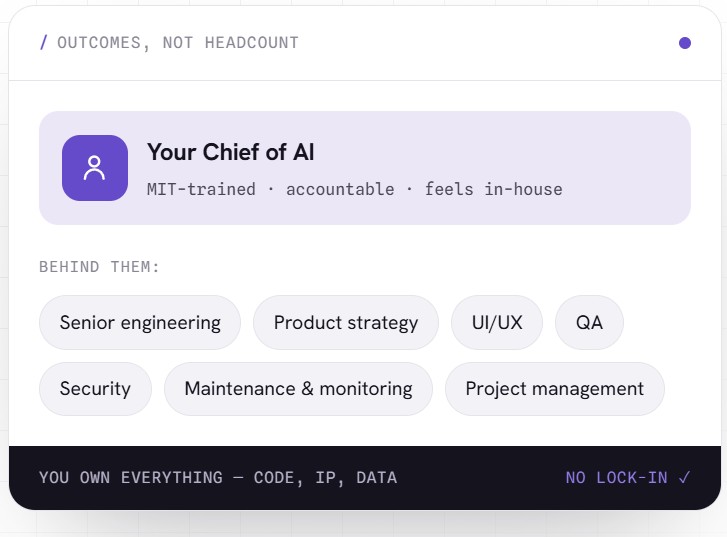Click the feels in-house text
Viewport: 727px width, 537px height.
click(494, 189)
